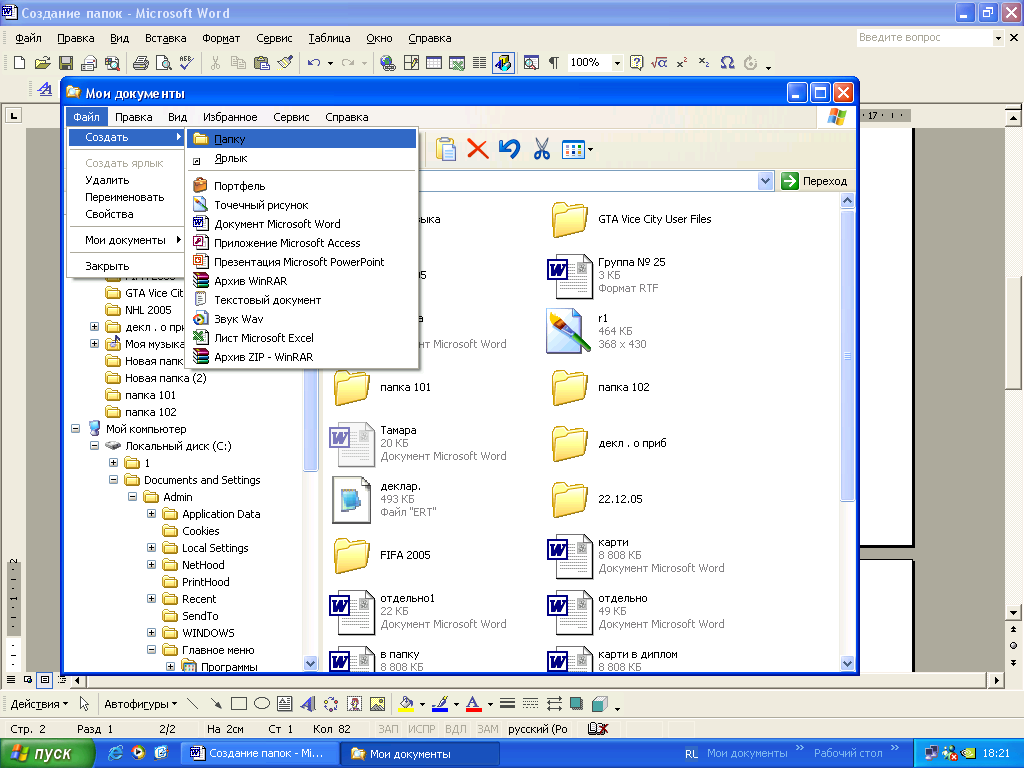Open Microsoft Word Help question icon
1024x768 pixels.
[x=637, y=63]
